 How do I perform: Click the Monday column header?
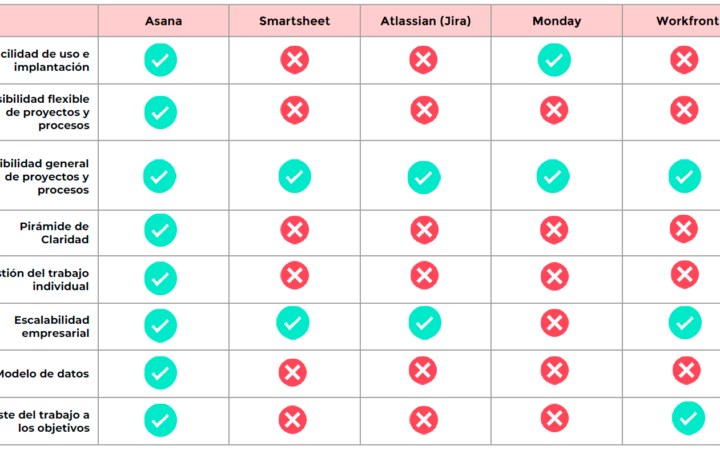pyautogui.click(x=557, y=21)
